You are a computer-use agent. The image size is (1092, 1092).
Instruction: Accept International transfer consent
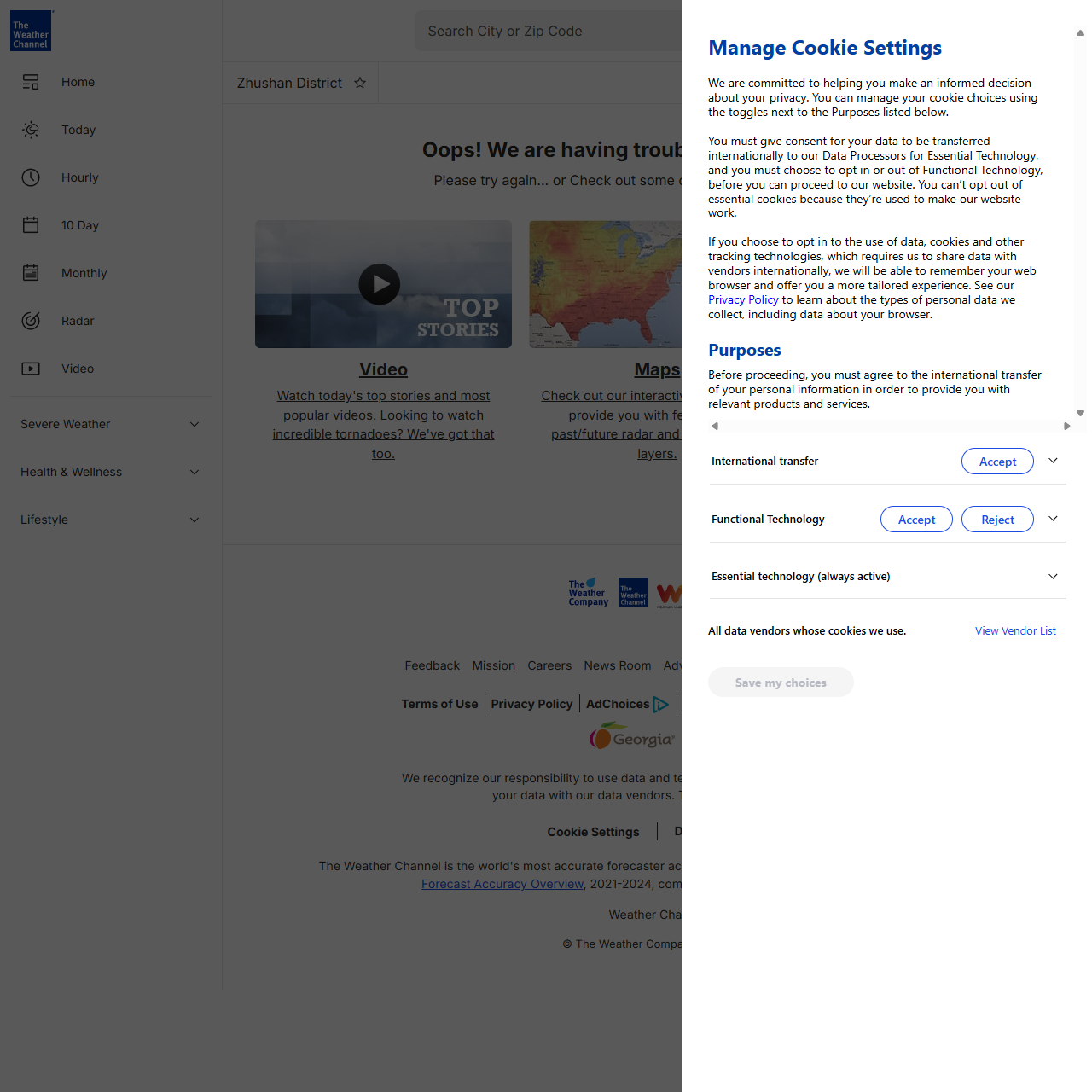(x=996, y=462)
